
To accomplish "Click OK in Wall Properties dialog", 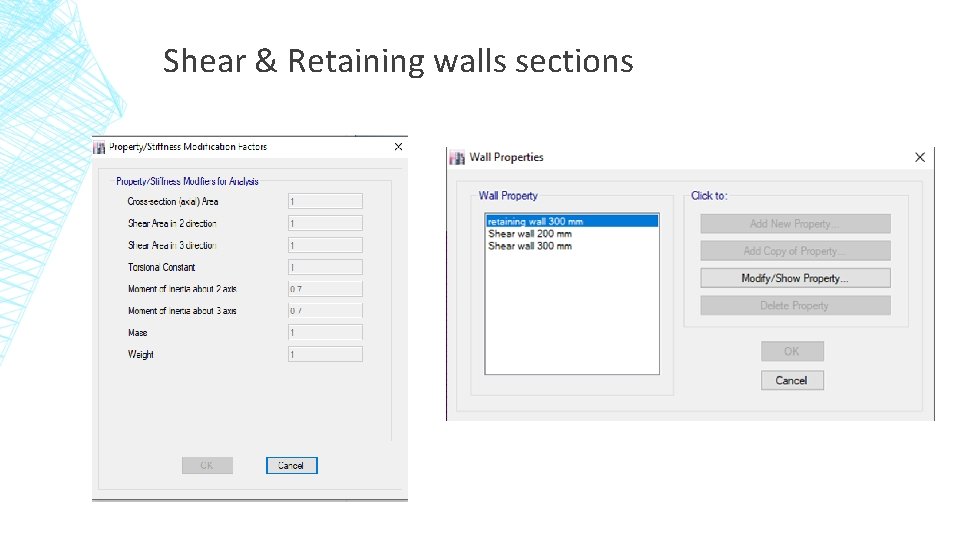I will click(792, 351).
